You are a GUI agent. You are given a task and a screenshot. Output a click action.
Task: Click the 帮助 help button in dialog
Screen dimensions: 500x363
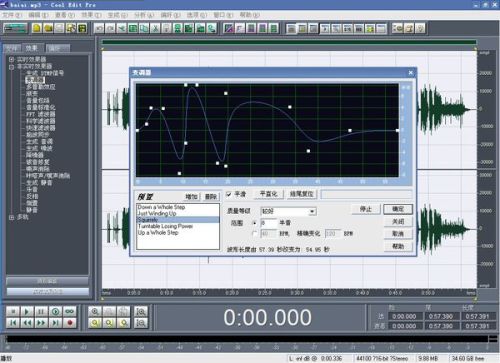coord(398,246)
